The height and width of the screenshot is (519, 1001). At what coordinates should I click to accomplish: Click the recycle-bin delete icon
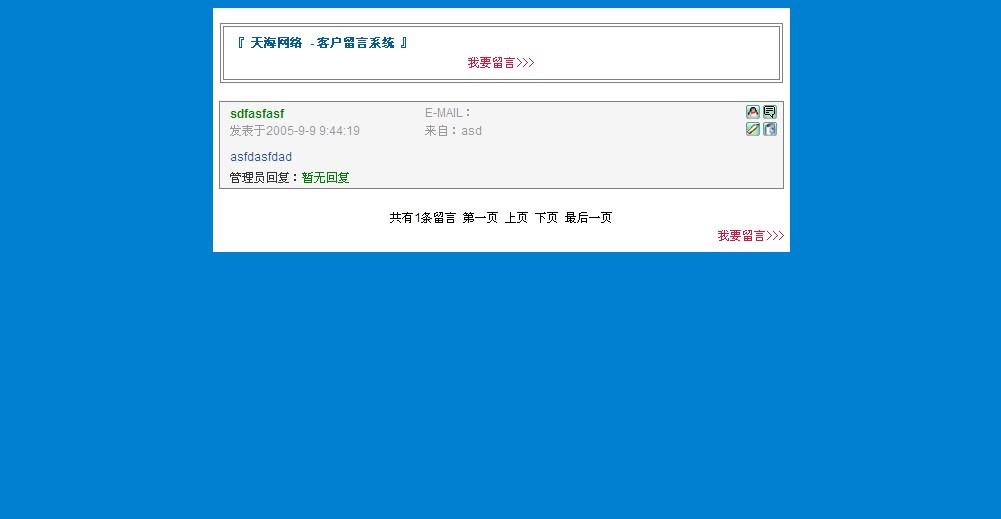pos(770,129)
